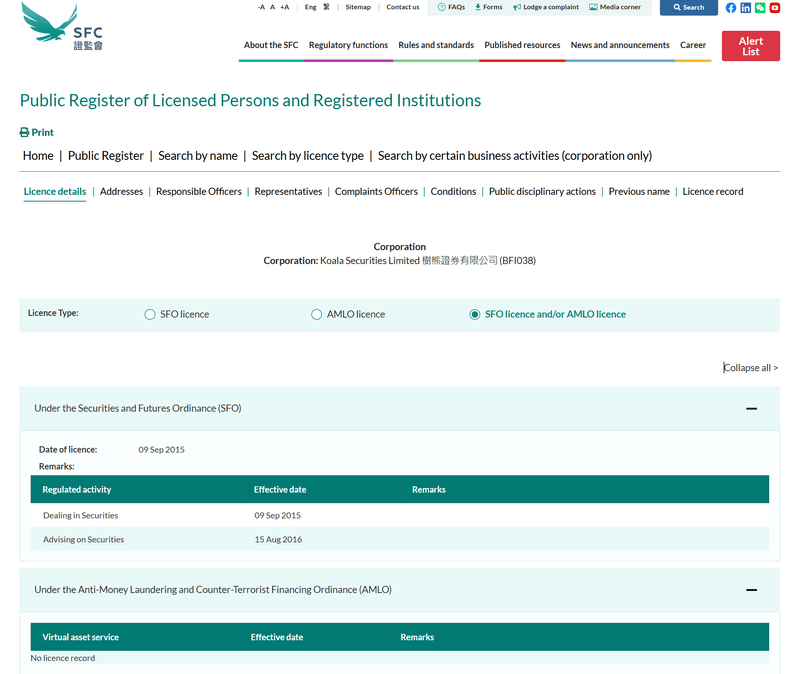Switch to the Complaints Officers tab
The width and height of the screenshot is (800, 674).
pos(376,191)
